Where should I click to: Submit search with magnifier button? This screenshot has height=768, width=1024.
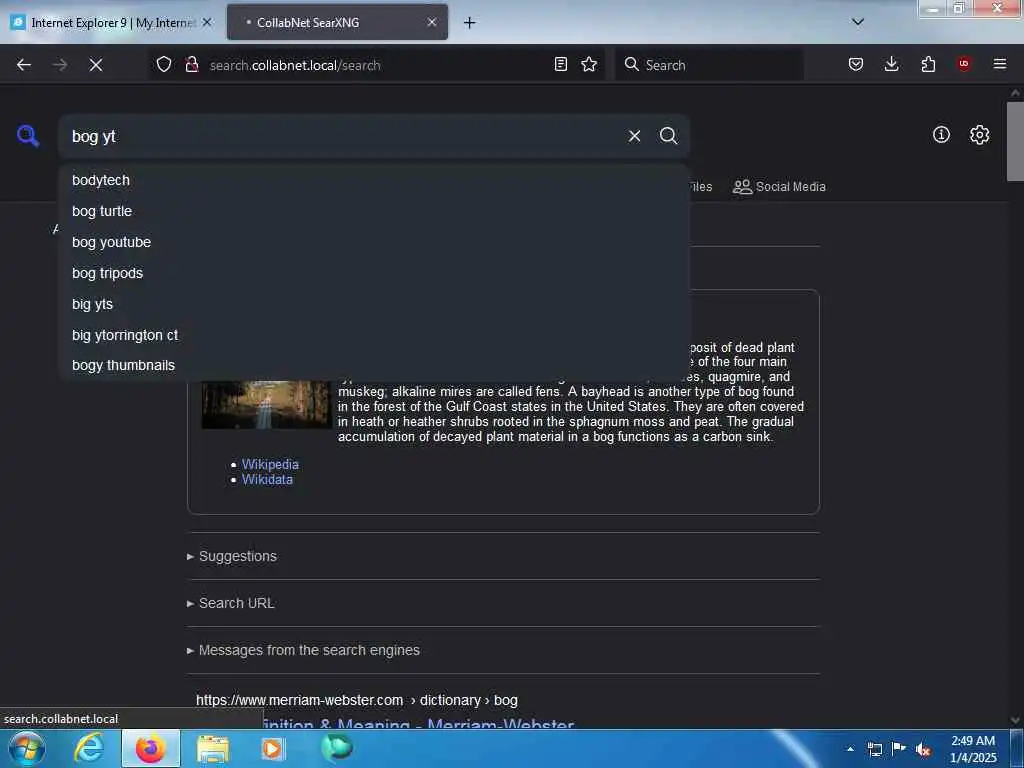click(668, 136)
